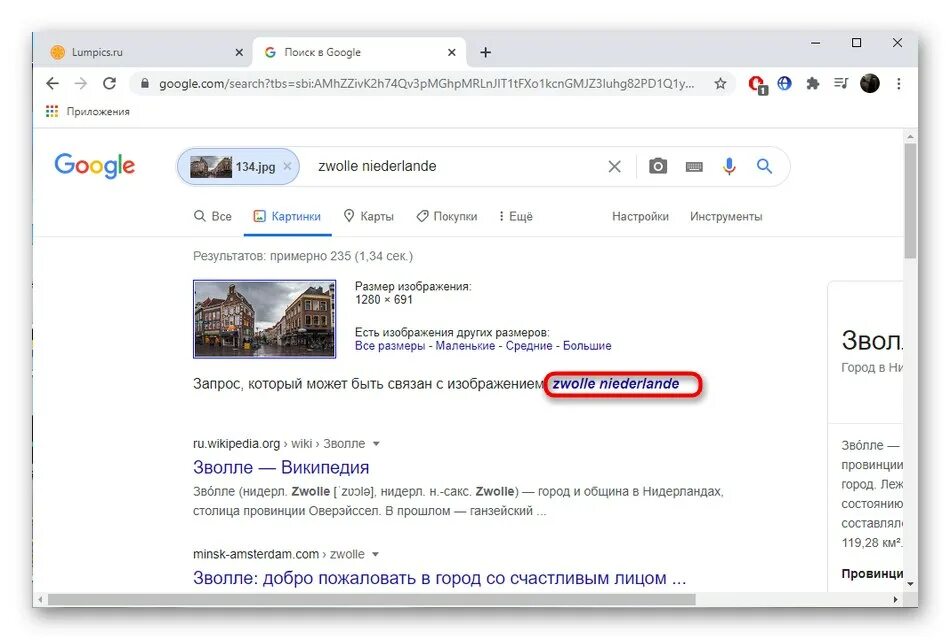Bookmark the page with the star icon

coord(720,84)
